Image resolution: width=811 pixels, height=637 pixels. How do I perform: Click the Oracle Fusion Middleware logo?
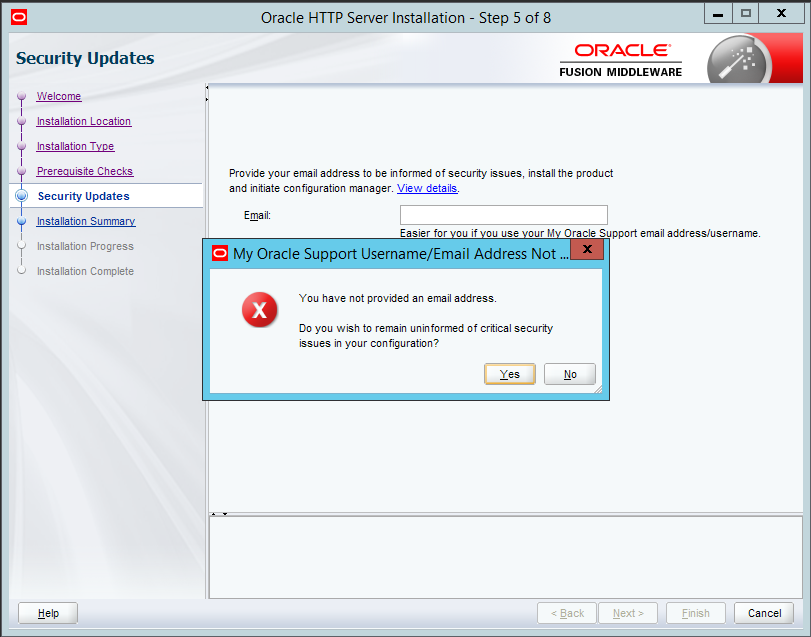(x=621, y=60)
